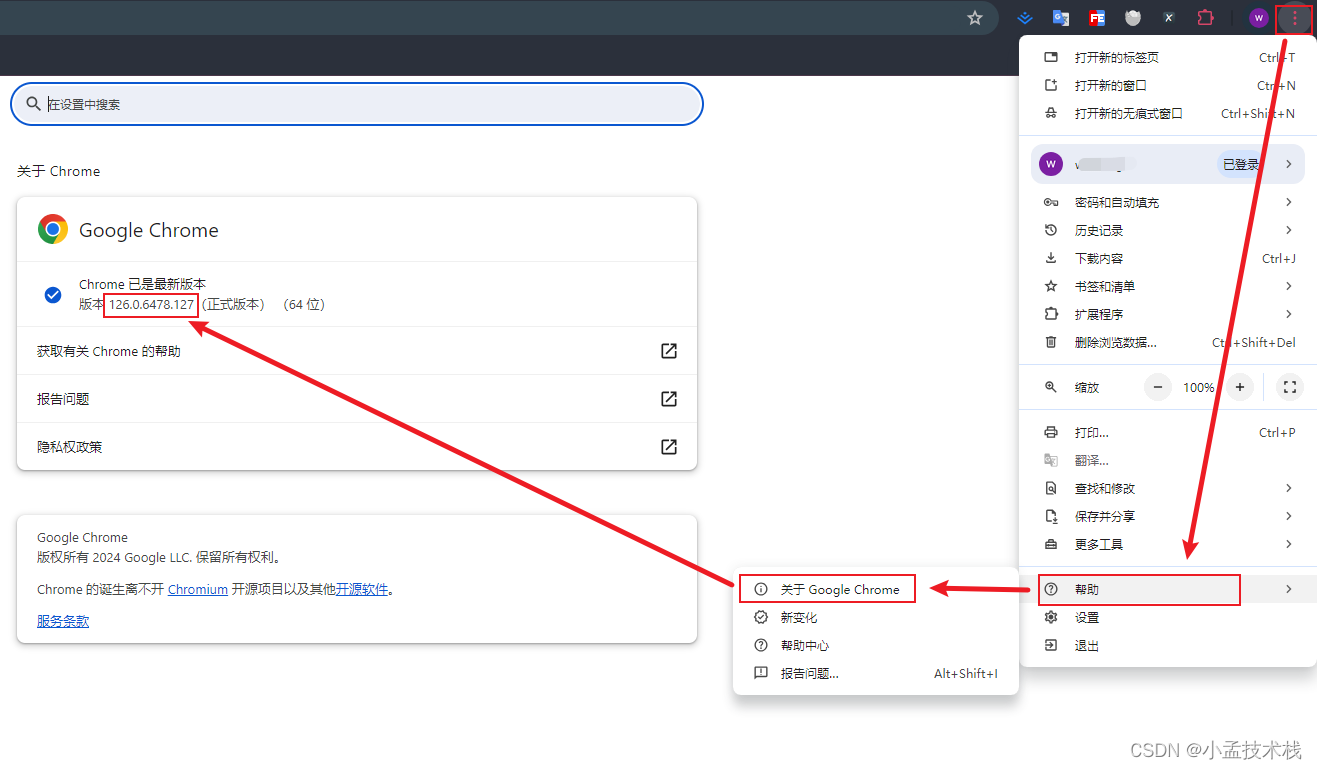1317x769 pixels.
Task: Select 打开新的窗口 menu item
Action: pos(1168,86)
